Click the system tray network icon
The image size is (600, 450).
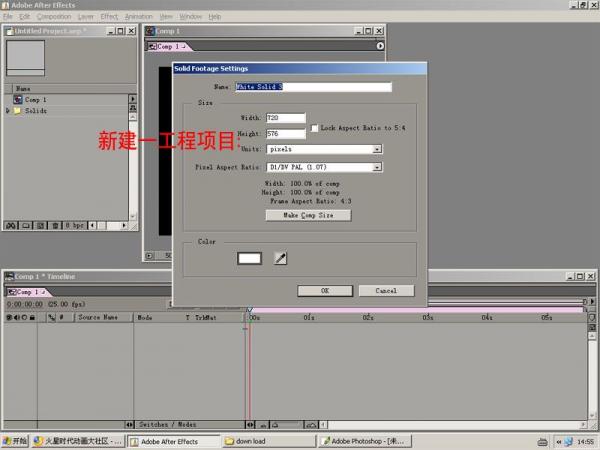[569, 442]
